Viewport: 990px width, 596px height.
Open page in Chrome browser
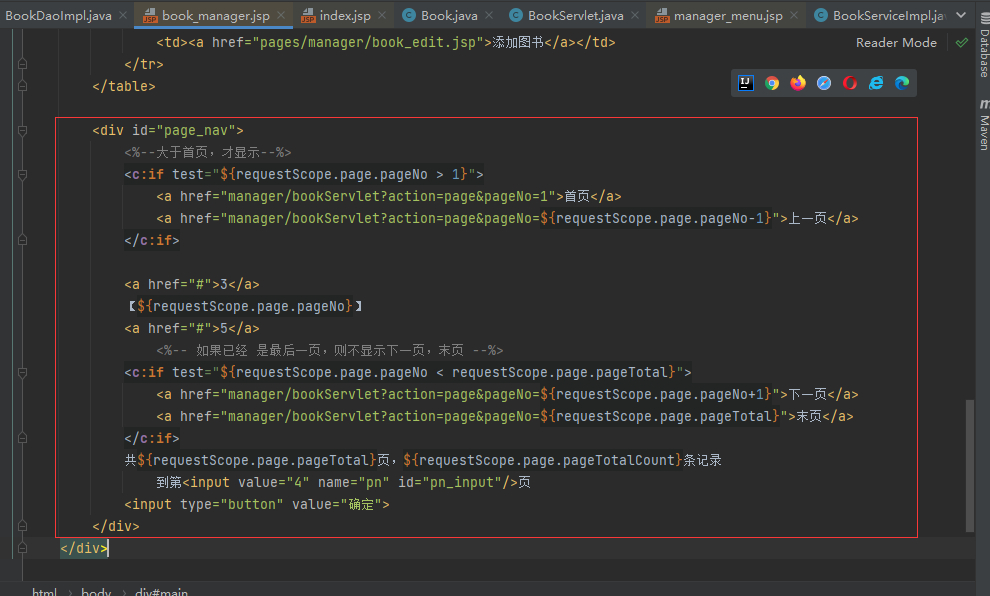pos(772,83)
